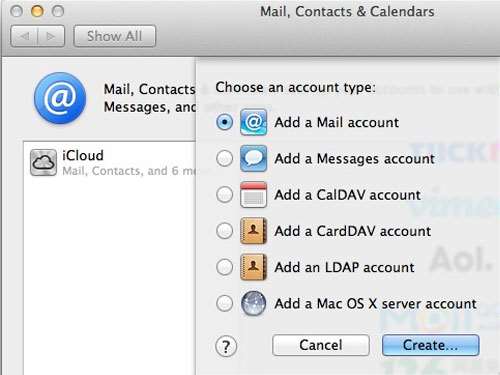Image resolution: width=500 pixels, height=375 pixels.
Task: Select the Add an LDAP account radio button
Action: (225, 267)
